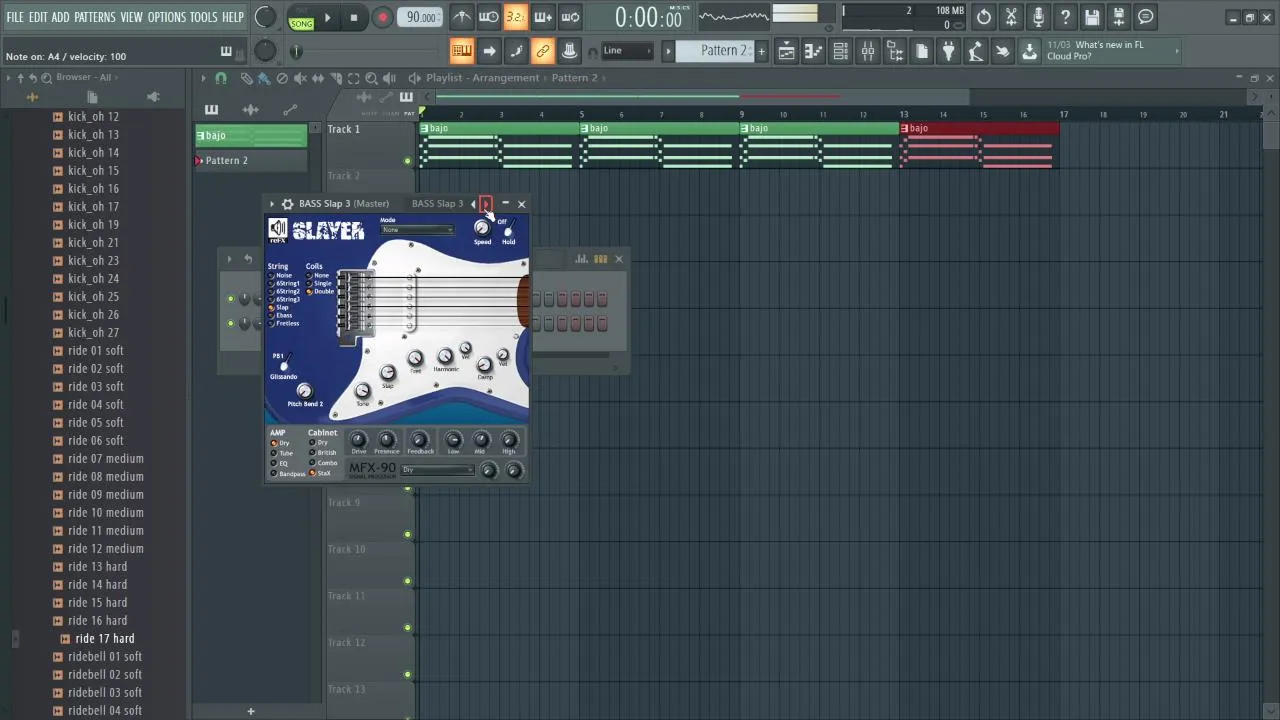Click the help question mark icon
The image size is (1280, 720).
coord(1065,17)
